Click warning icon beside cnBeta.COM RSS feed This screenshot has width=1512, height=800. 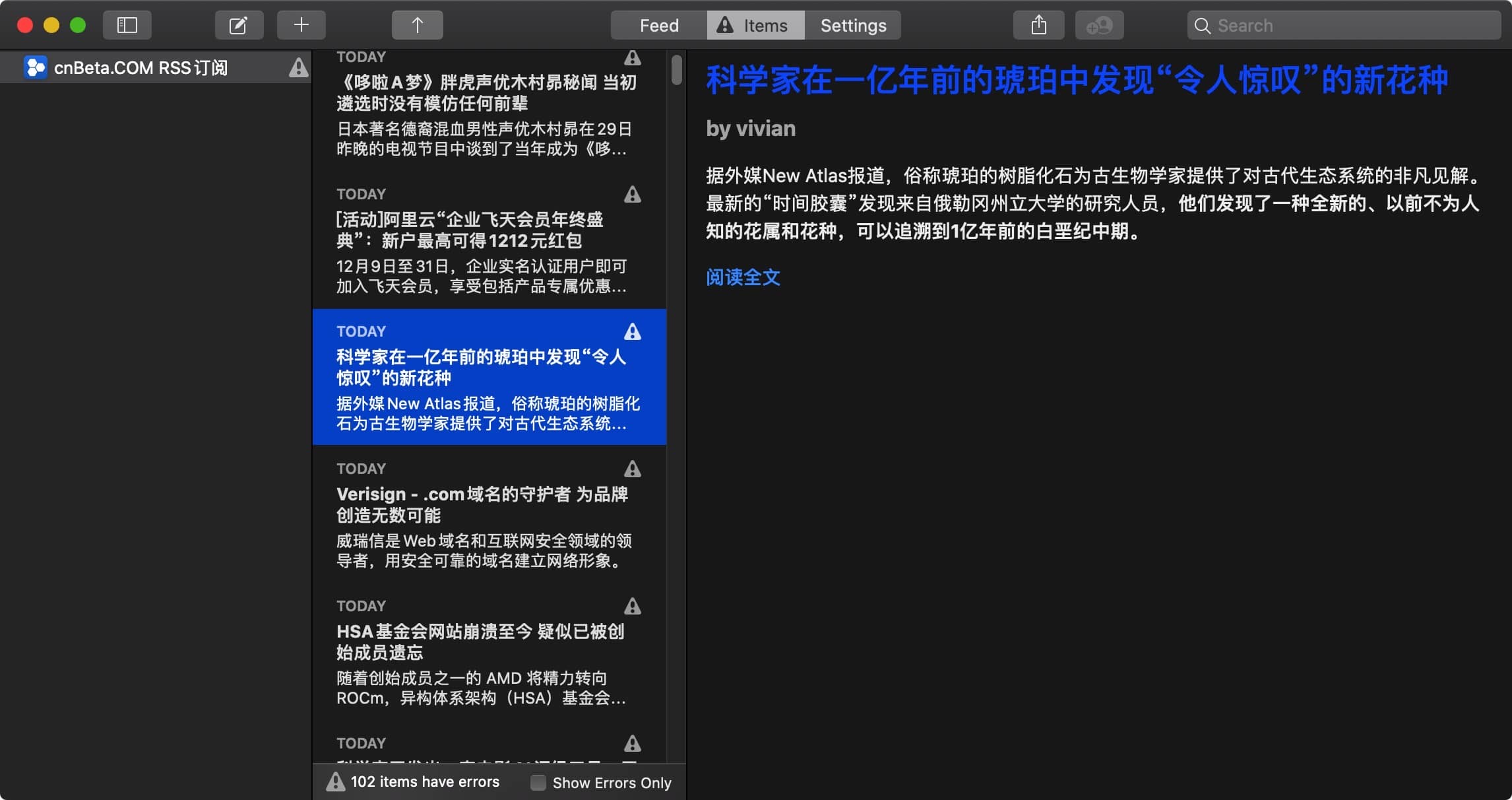(x=299, y=67)
